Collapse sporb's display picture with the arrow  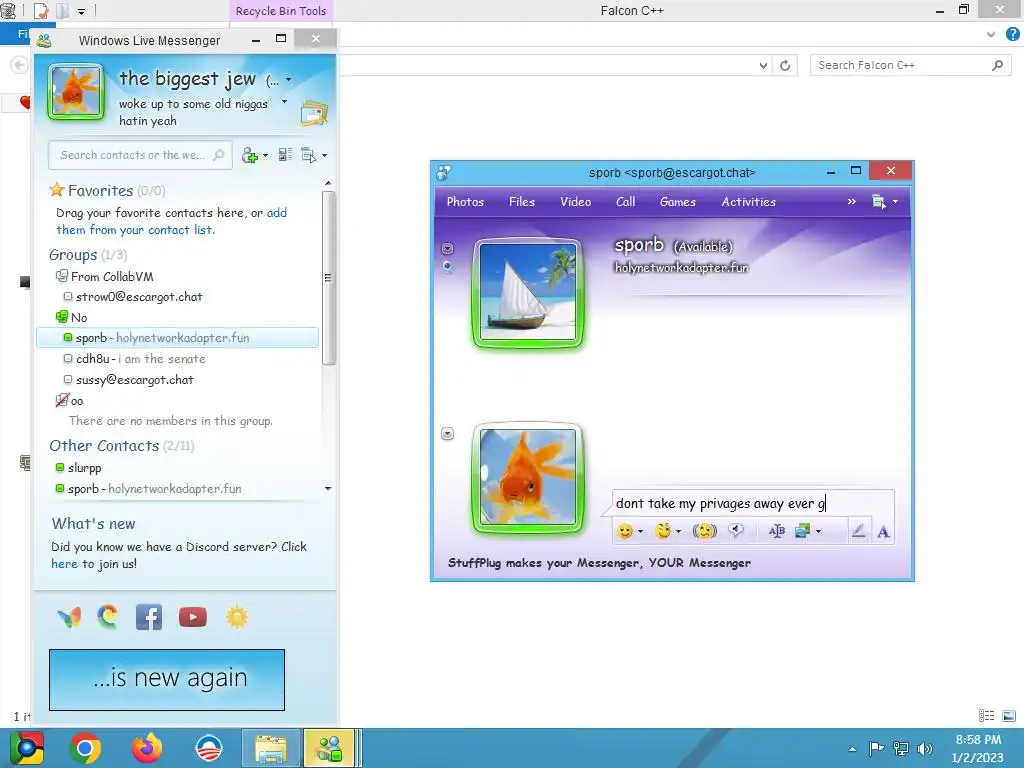447,248
